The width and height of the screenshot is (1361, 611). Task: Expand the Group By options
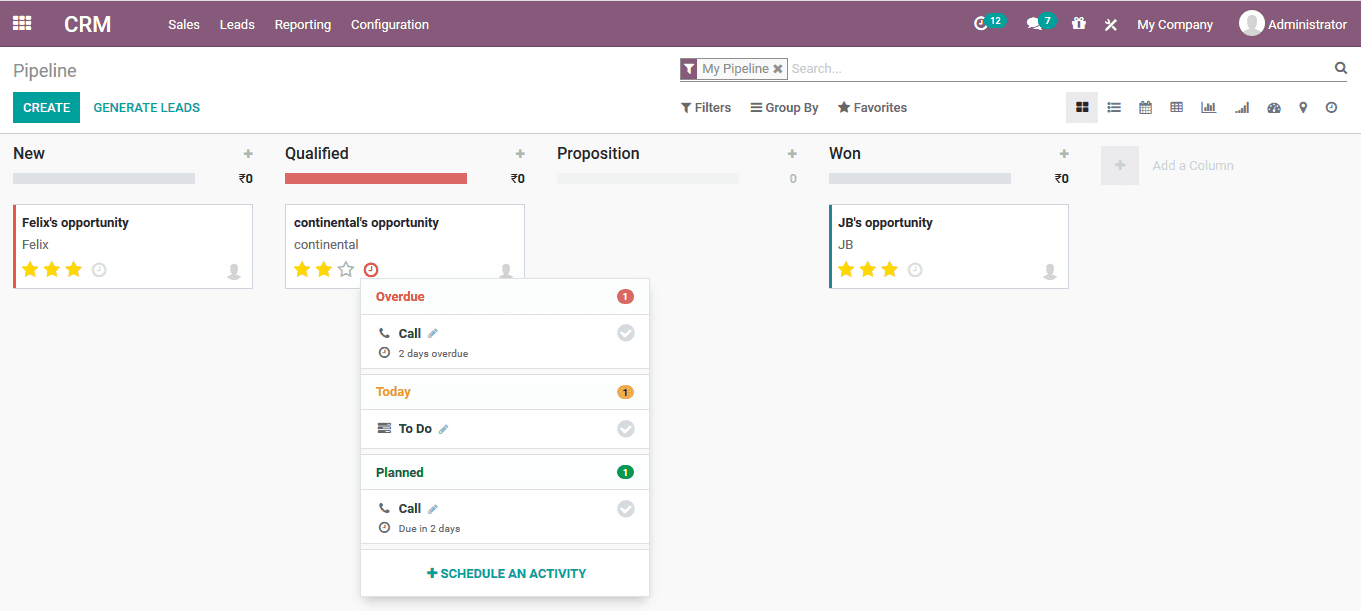pyautogui.click(x=784, y=107)
